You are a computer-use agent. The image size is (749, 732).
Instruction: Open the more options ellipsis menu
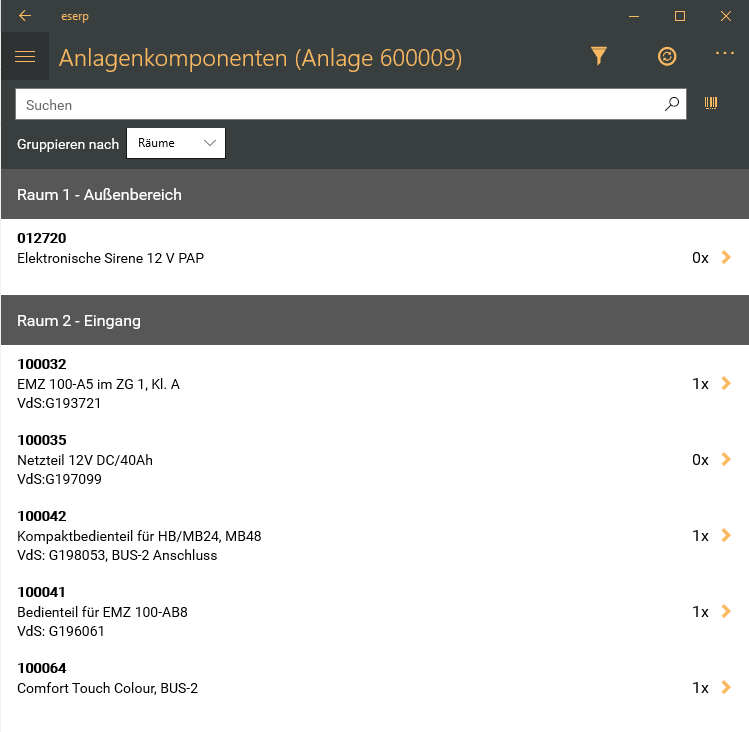[x=725, y=54]
